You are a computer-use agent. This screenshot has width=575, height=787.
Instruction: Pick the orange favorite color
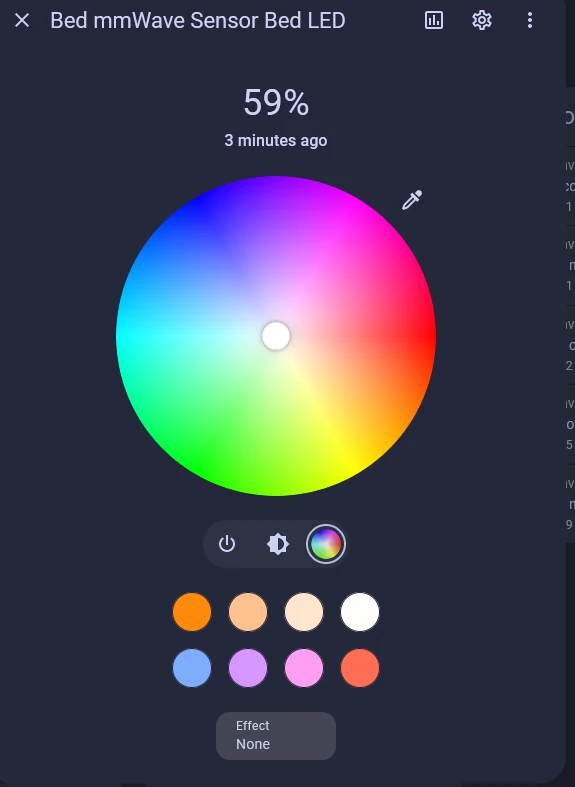192,612
